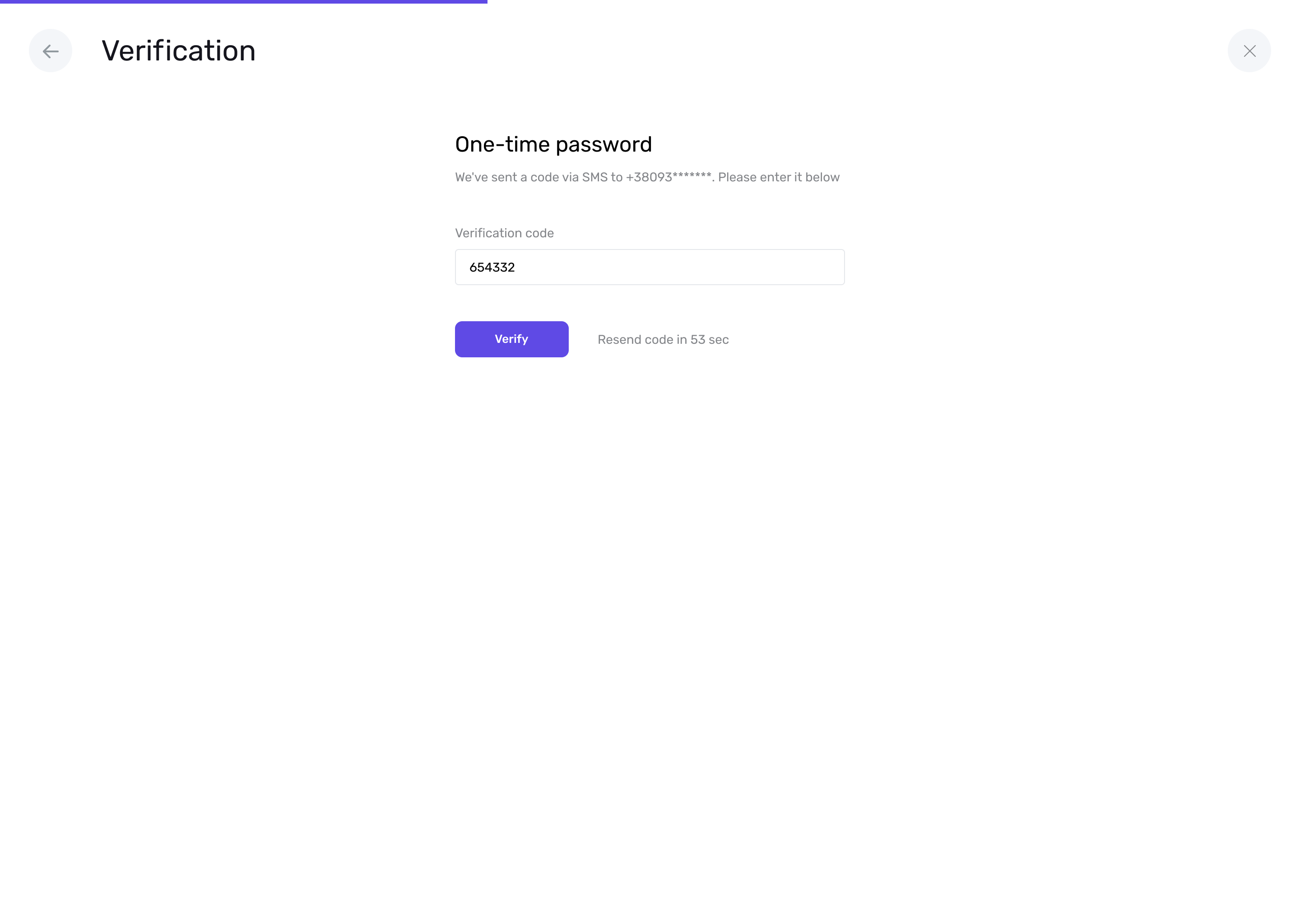Close the Verification screen with the X icon
Screen dimensions: 1300x924
pyautogui.click(x=1249, y=51)
